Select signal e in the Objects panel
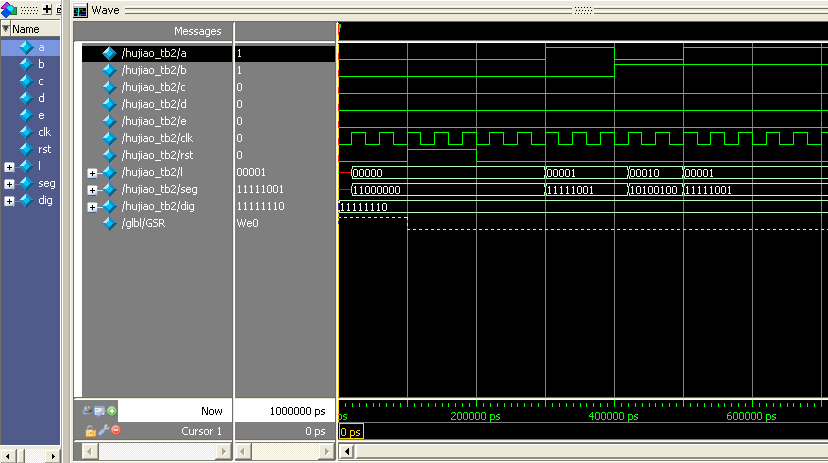828x463 pixels. (41, 115)
